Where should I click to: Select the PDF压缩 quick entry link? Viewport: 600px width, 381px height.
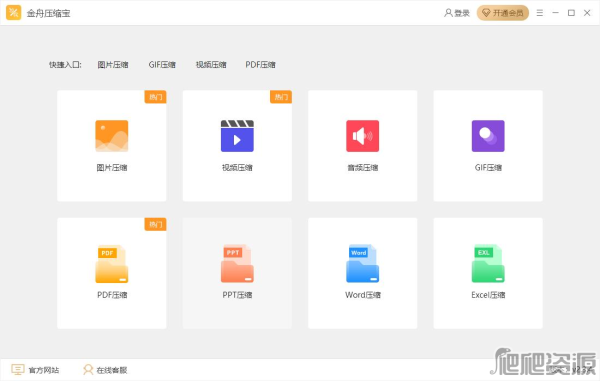pos(261,65)
